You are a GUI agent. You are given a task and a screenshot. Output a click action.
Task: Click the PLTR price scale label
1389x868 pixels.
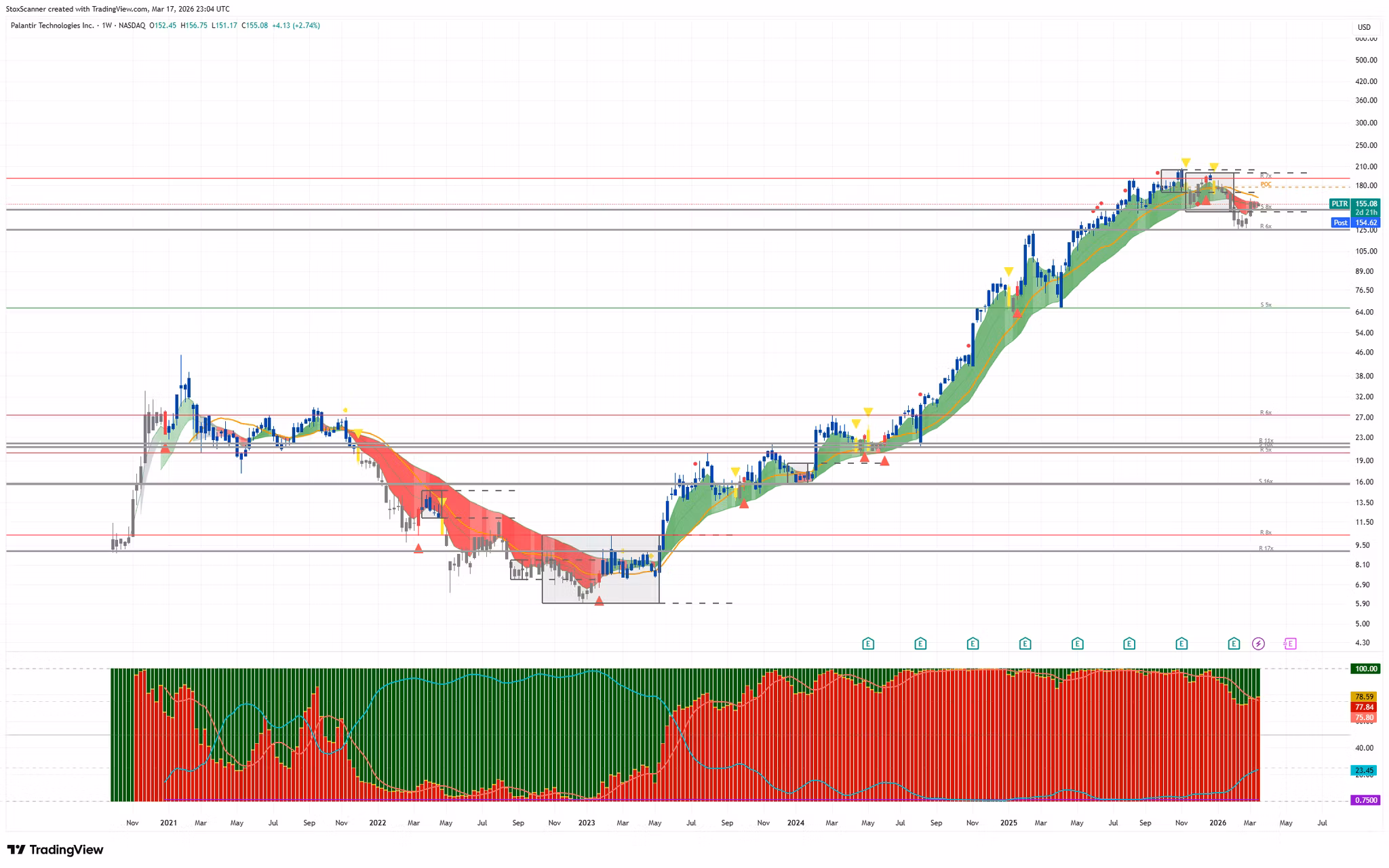pyautogui.click(x=1339, y=203)
